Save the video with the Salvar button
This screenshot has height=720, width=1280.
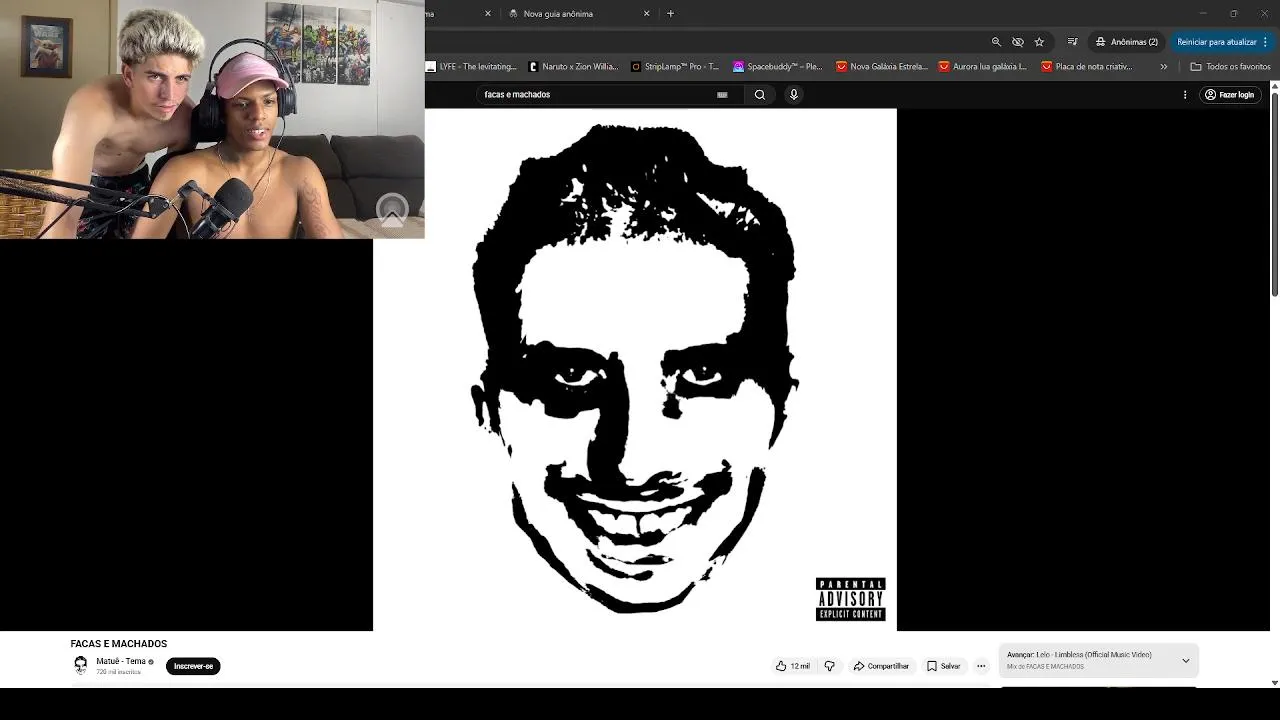pos(943,666)
